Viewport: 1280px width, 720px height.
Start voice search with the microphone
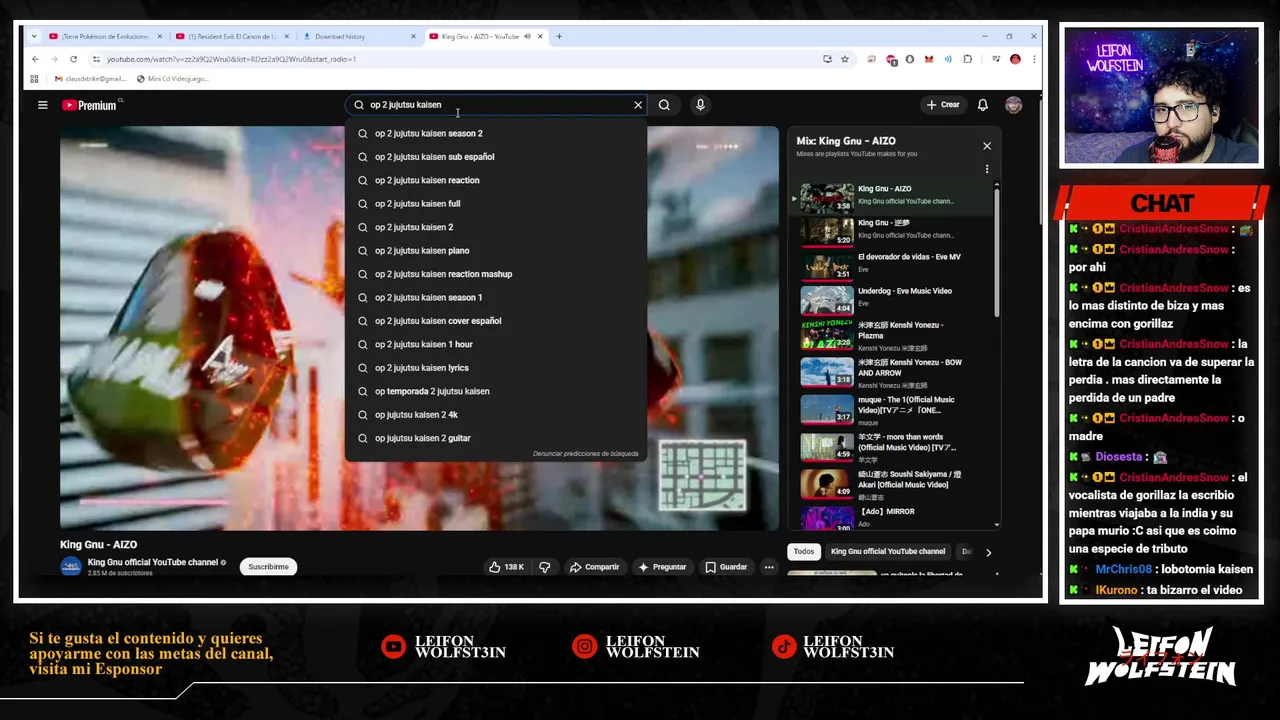tap(700, 105)
